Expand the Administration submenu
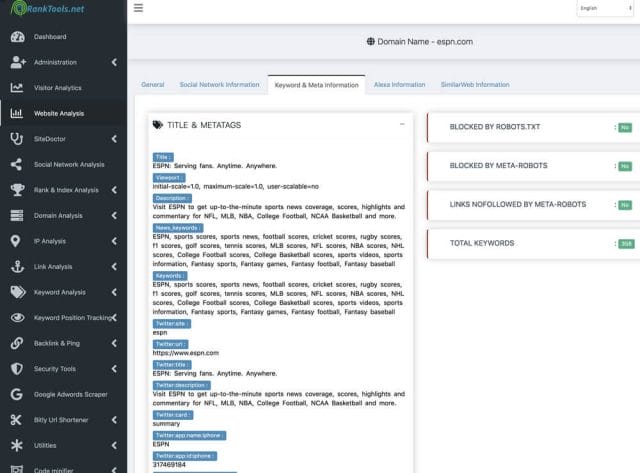The height and width of the screenshot is (473, 640). (114, 62)
